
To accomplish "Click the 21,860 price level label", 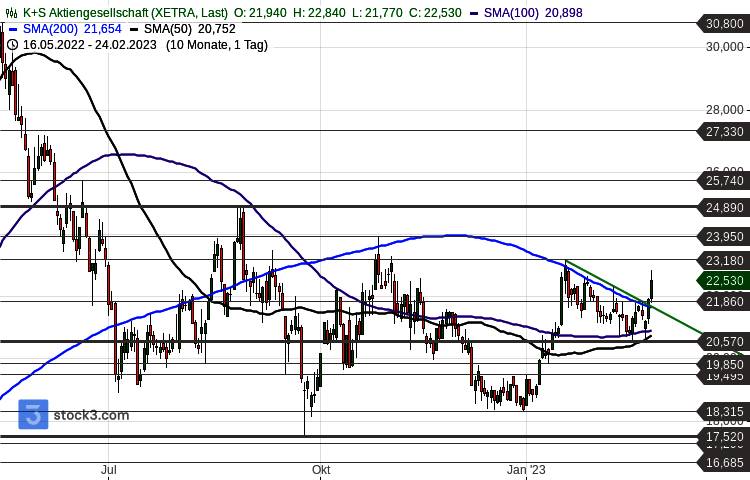I will (x=724, y=302).
